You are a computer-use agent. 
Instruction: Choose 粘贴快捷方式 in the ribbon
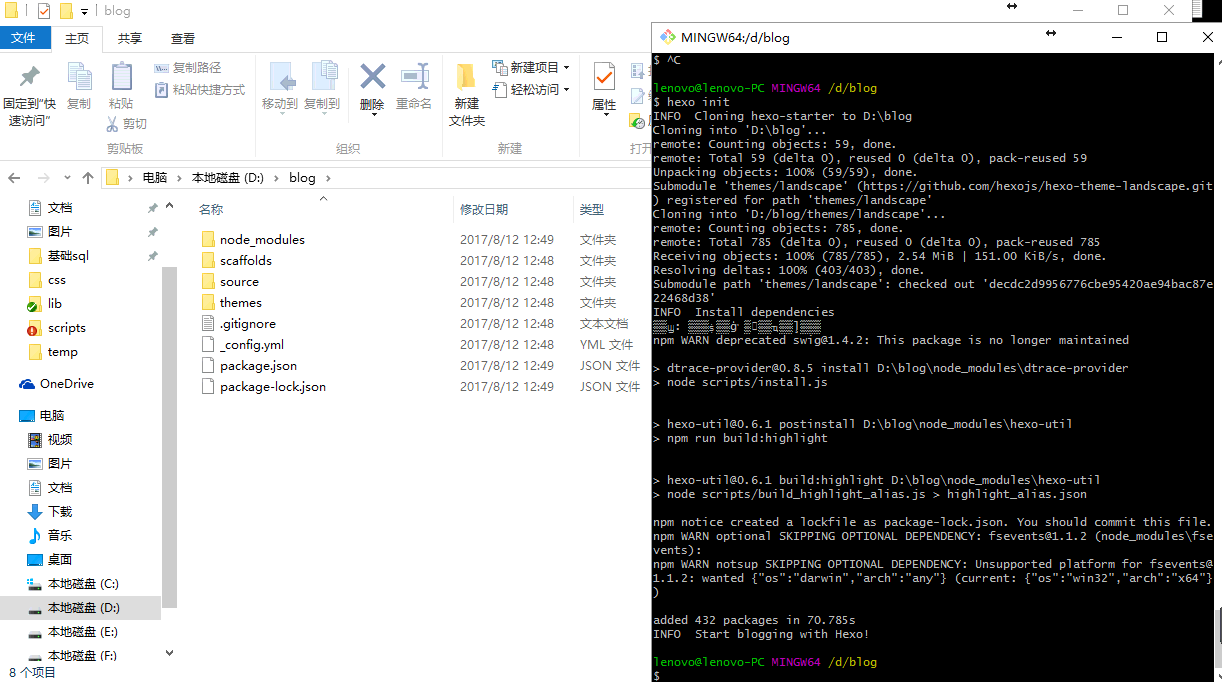click(200, 90)
